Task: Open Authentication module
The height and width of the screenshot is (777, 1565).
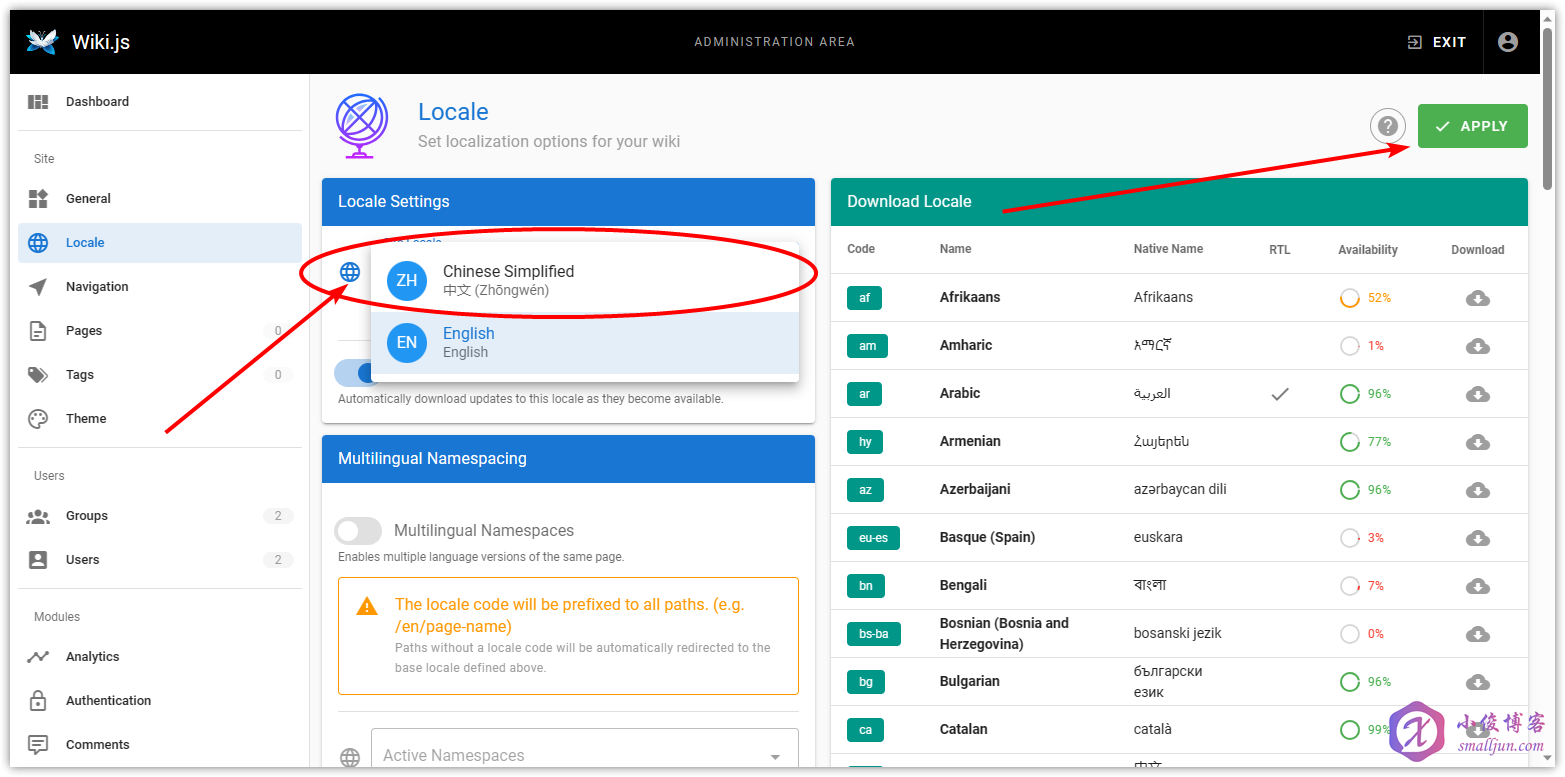Action: click(x=160, y=701)
